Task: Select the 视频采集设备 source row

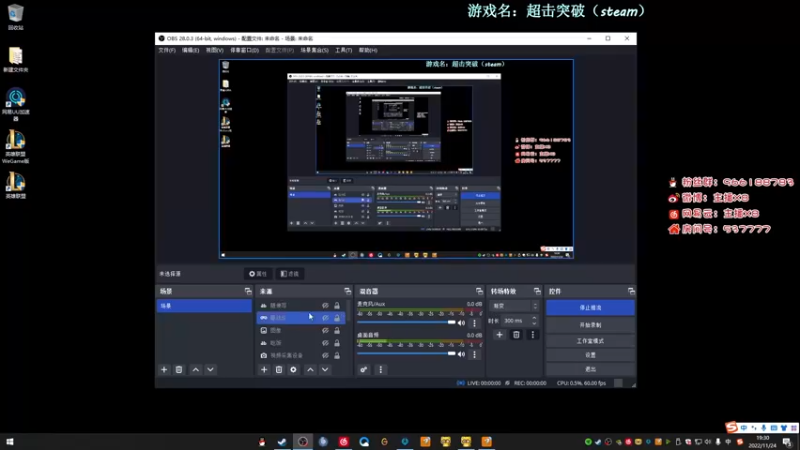Action: [301, 355]
